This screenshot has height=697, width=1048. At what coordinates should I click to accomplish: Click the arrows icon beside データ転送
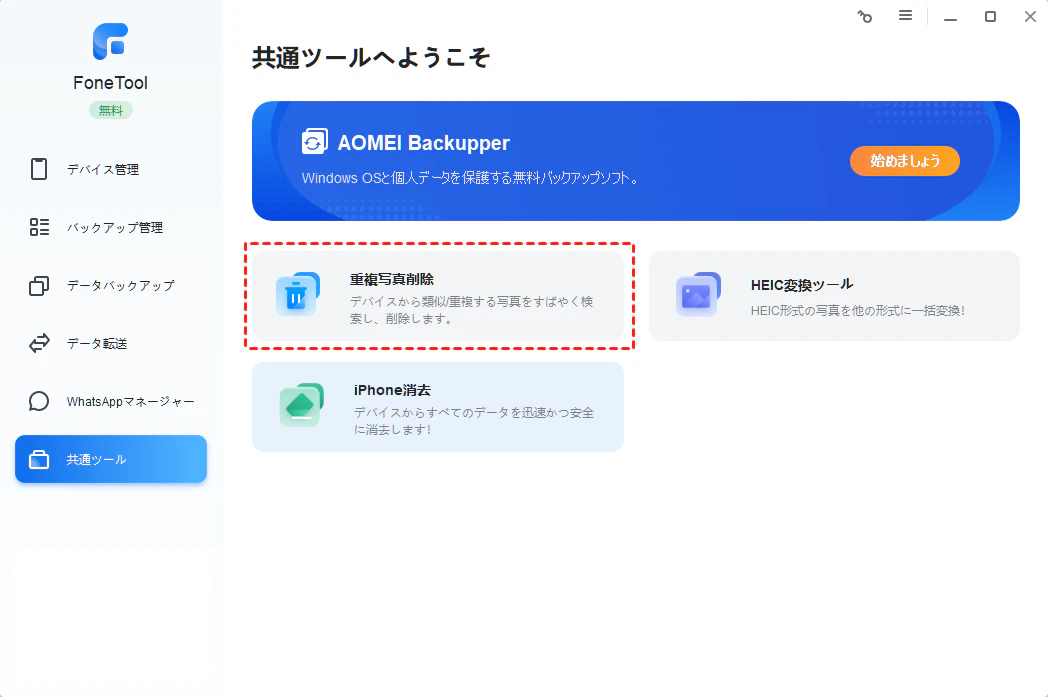coord(39,343)
